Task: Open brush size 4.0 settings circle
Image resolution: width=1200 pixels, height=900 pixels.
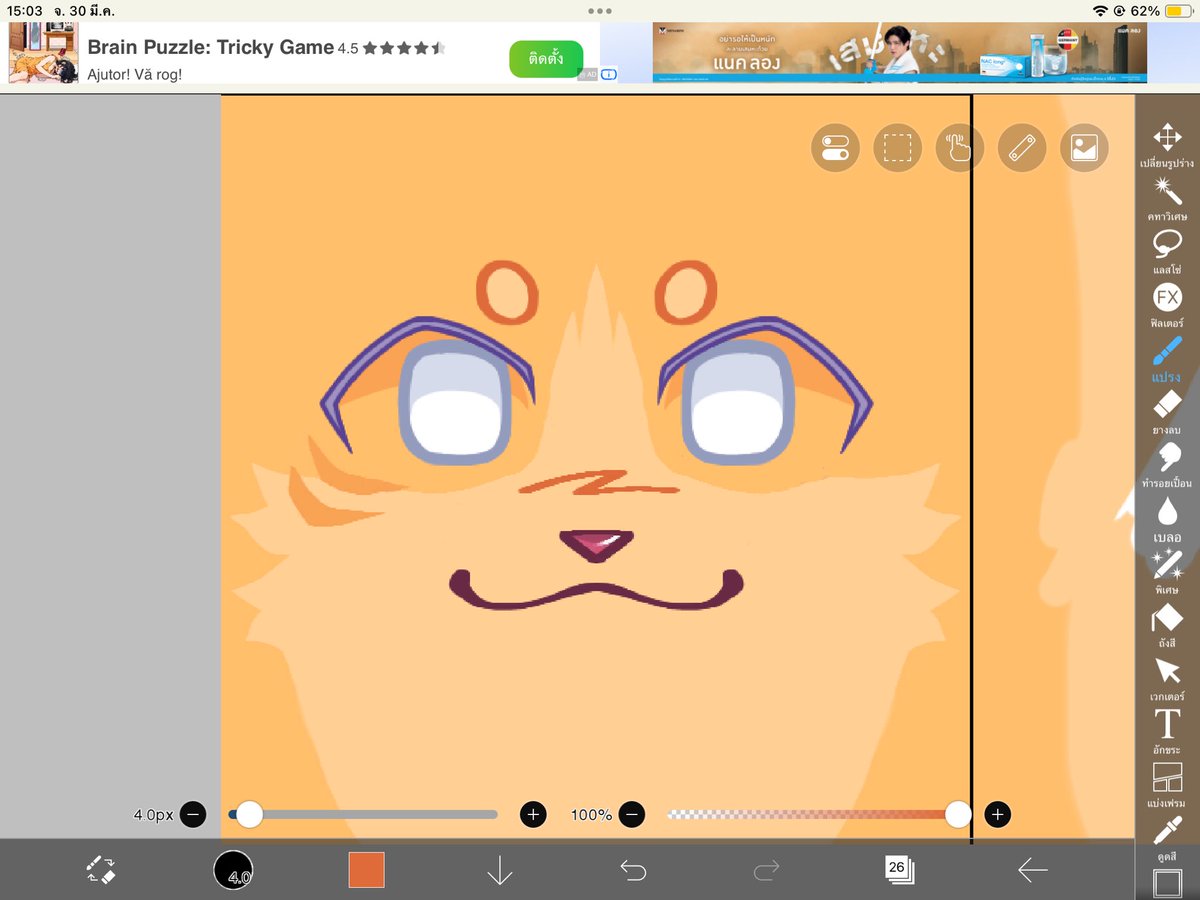Action: [x=233, y=870]
